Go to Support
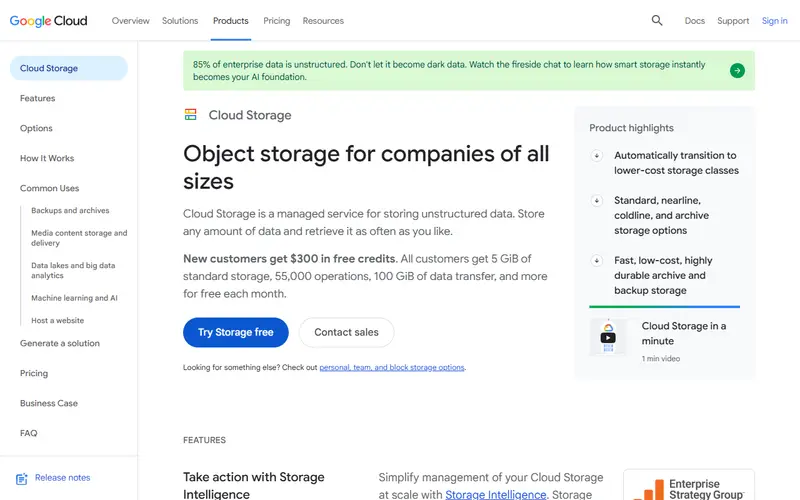This screenshot has height=500, width=800. click(733, 21)
